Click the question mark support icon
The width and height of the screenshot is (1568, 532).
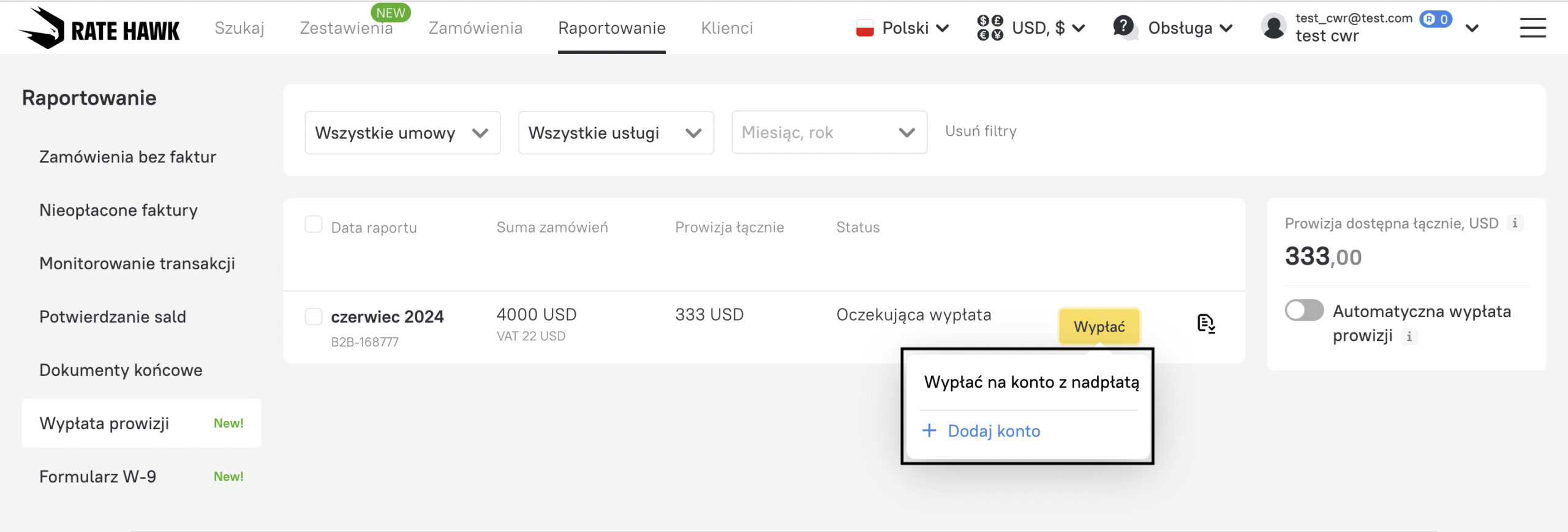[1123, 27]
